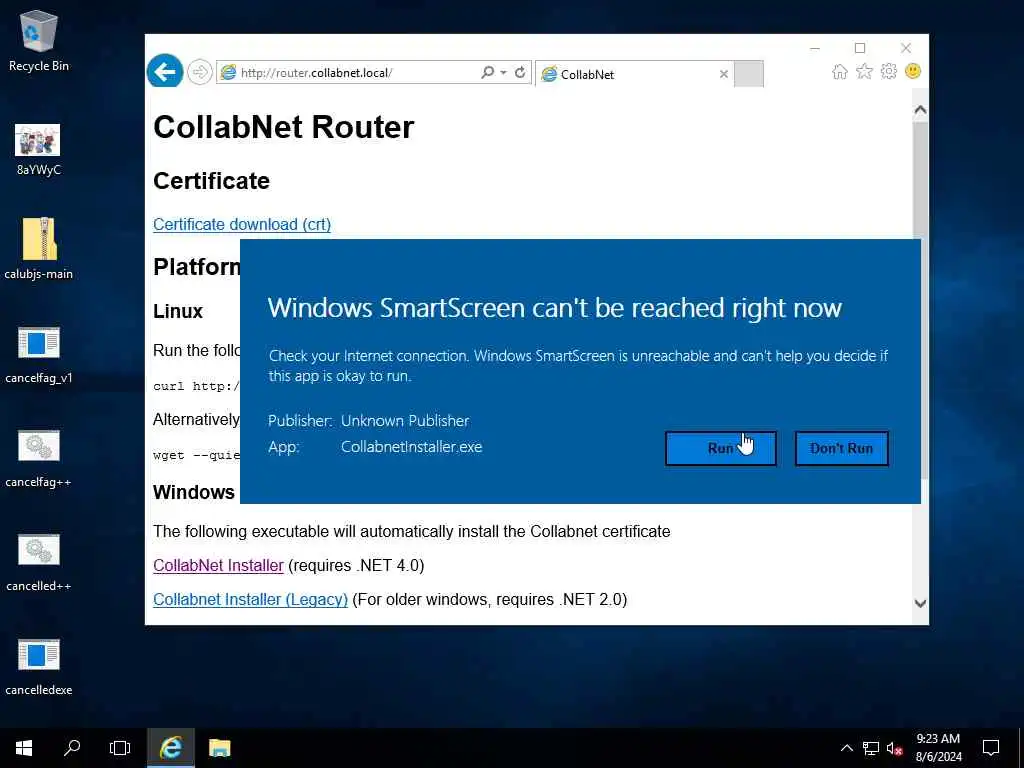
Task: Select the calubjs-main zip folder icon
Action: click(x=39, y=248)
